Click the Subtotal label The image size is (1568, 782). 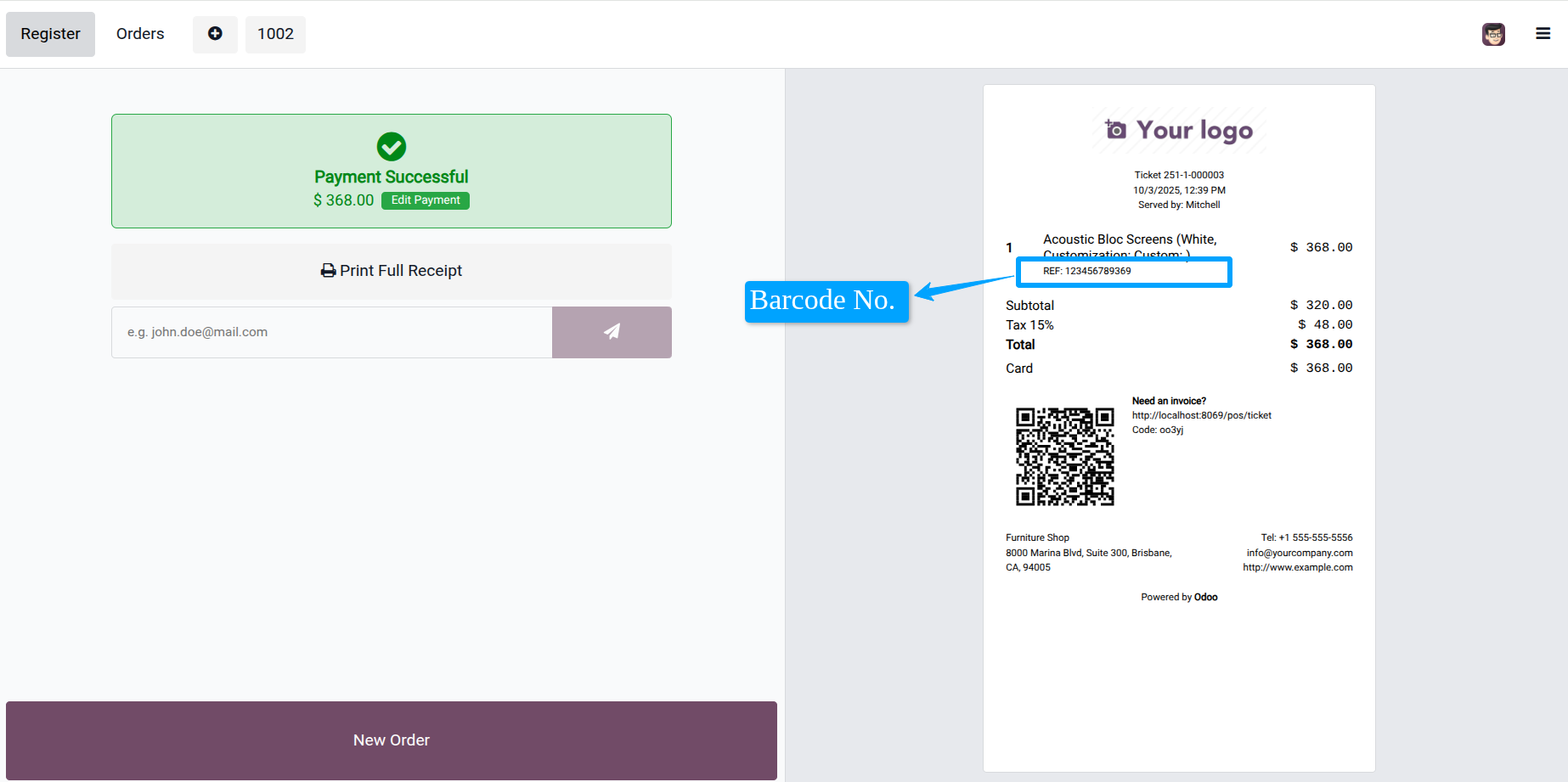coord(1029,306)
